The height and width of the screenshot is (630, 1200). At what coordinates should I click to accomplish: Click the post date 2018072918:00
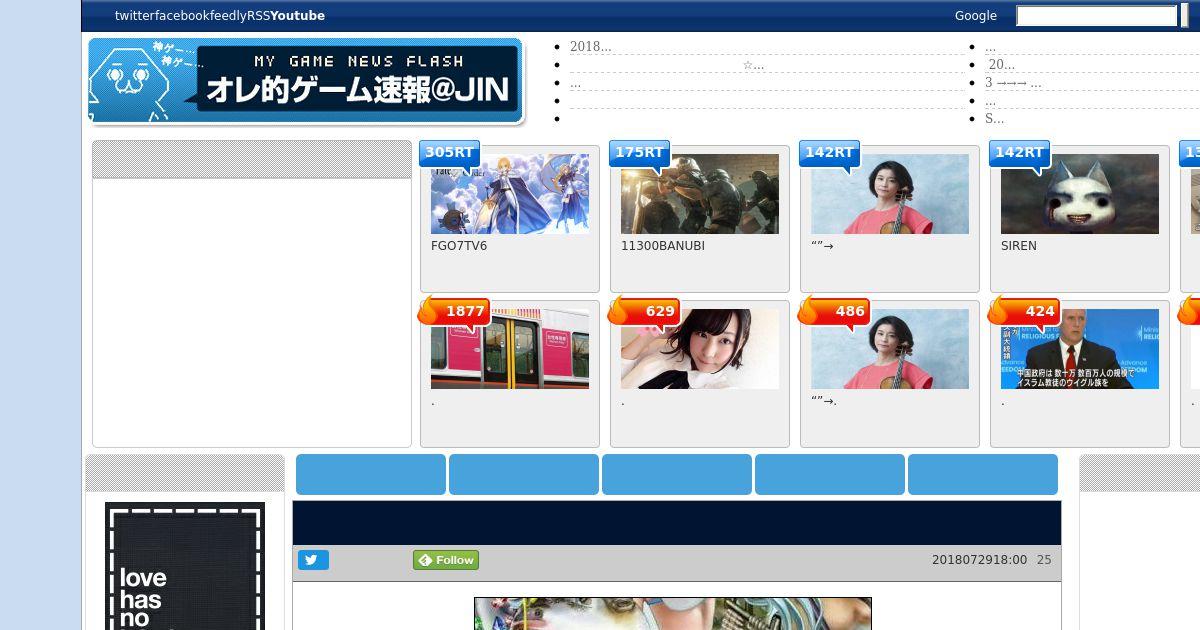click(979, 560)
